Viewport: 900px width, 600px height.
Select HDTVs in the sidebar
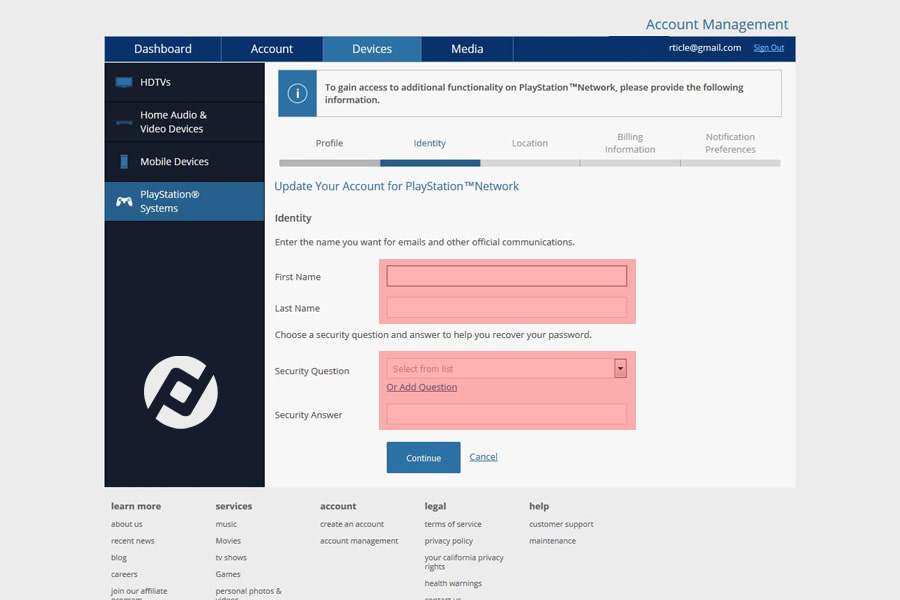click(184, 82)
